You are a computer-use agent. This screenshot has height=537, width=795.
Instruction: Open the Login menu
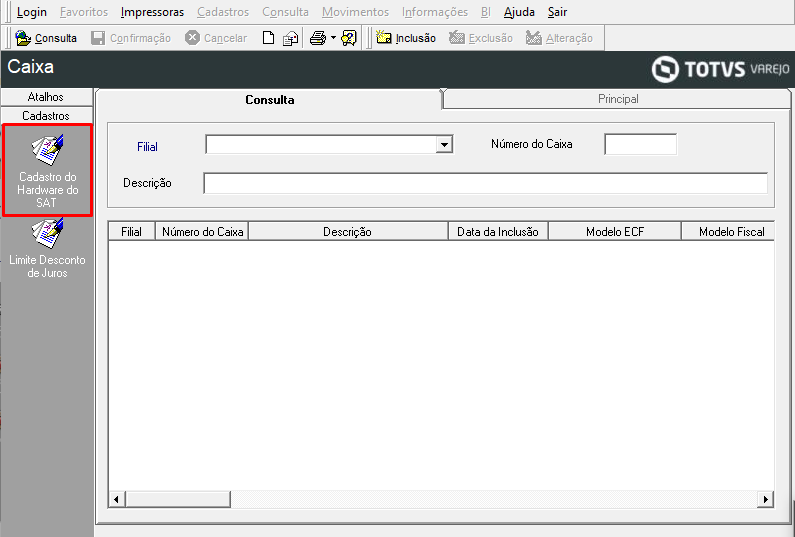coord(31,12)
